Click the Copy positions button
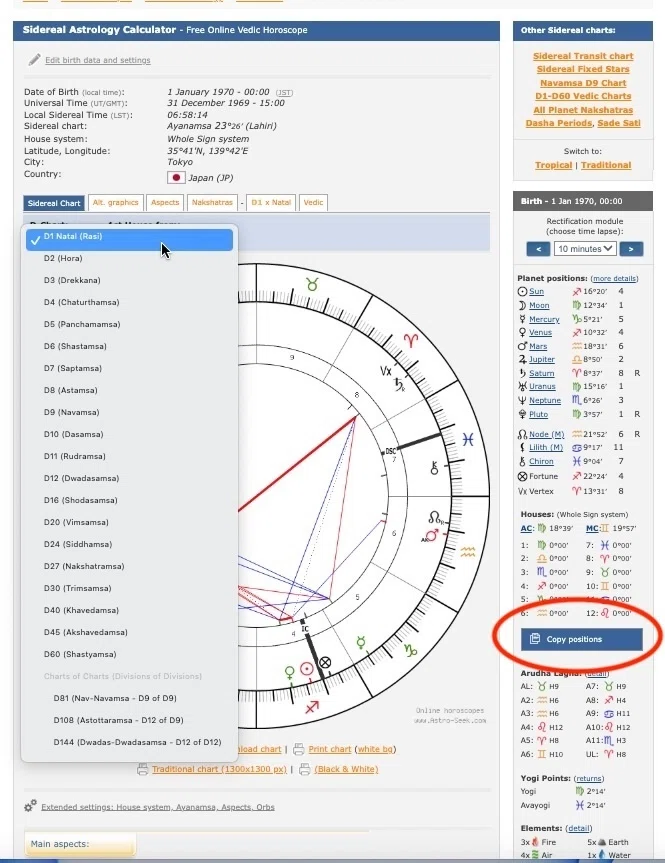 coord(581,639)
